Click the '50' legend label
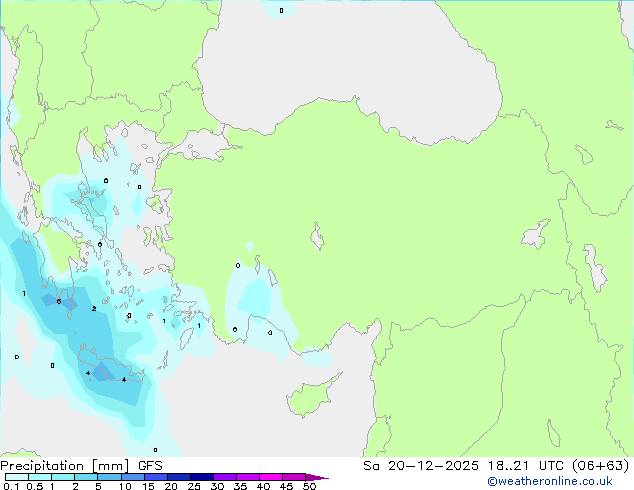This screenshot has width=634, height=490. pos(309,486)
